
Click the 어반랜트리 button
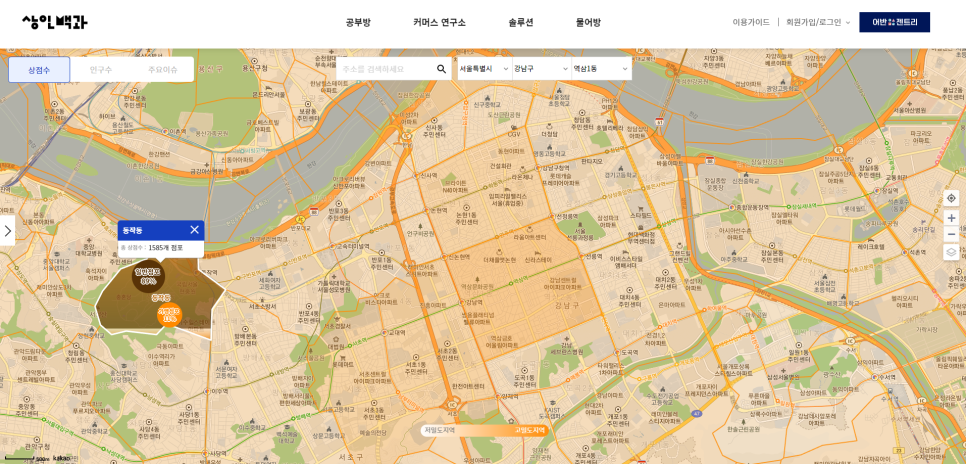pyautogui.click(x=895, y=22)
